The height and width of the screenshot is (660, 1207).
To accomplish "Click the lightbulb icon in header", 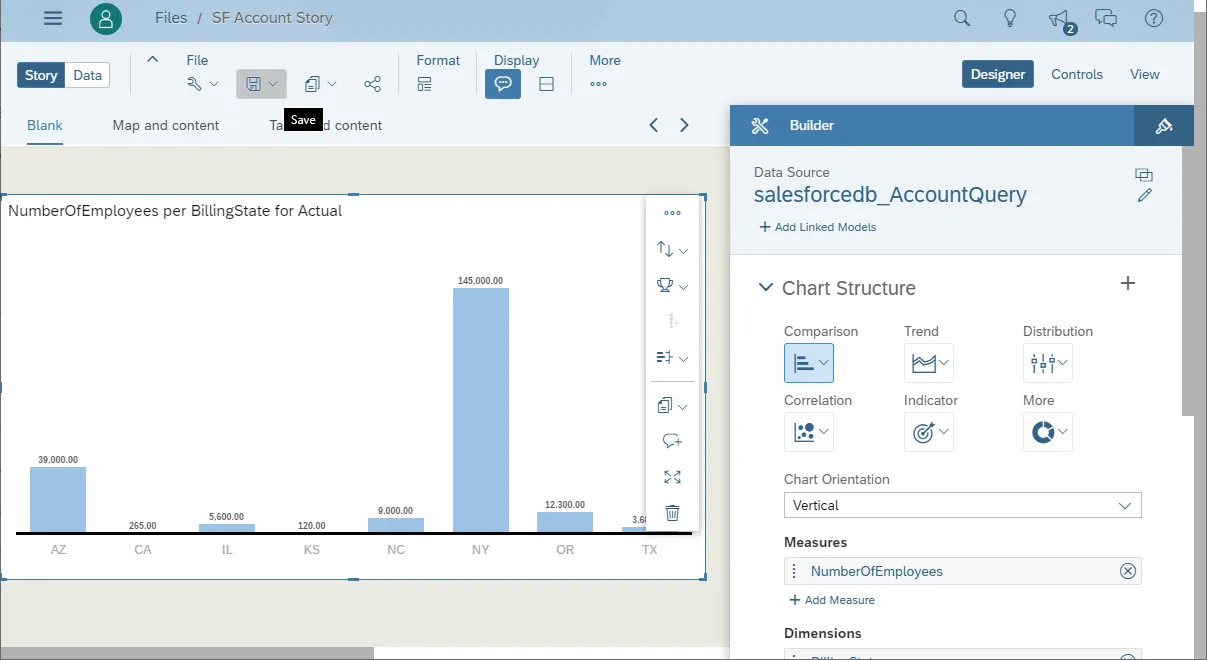I will click(x=1010, y=18).
